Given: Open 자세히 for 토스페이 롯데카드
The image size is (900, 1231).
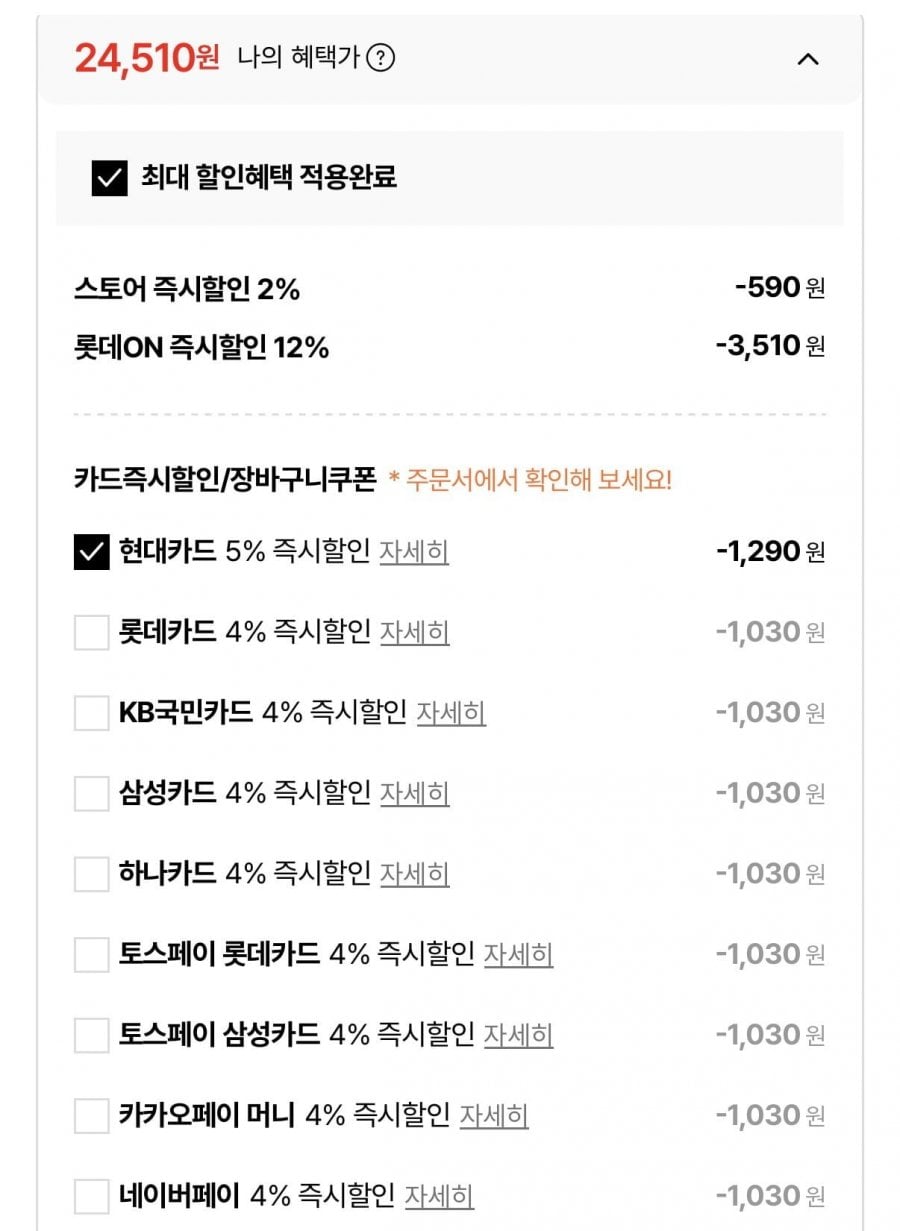Looking at the screenshot, I should 518,954.
